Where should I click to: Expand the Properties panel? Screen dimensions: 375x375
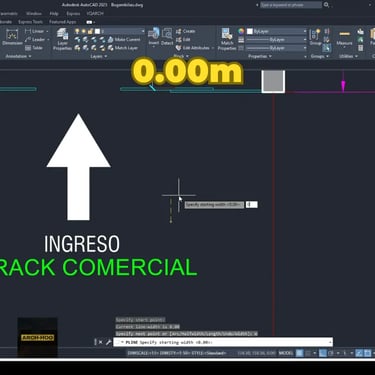(260, 56)
